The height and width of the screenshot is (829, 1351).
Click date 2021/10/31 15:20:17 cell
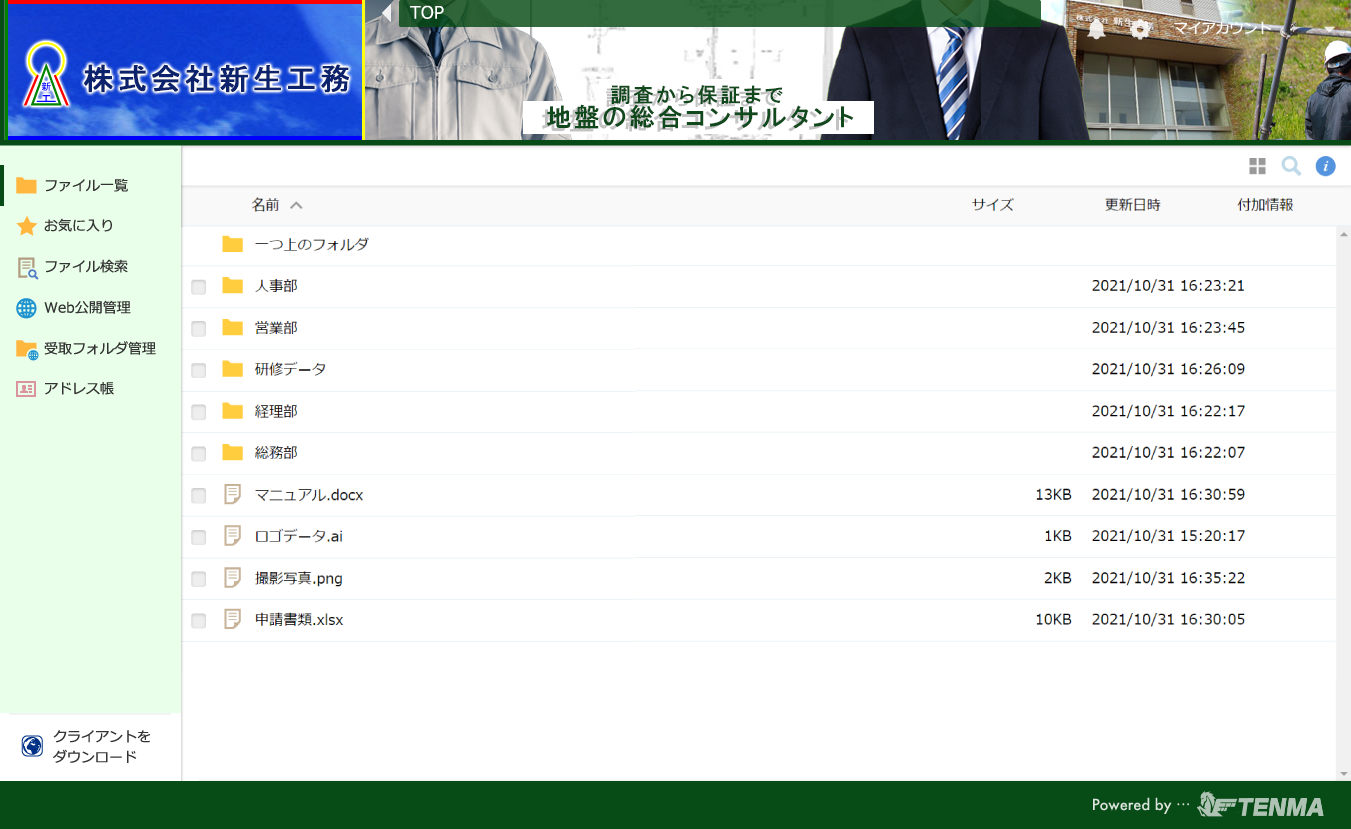[x=1168, y=536]
